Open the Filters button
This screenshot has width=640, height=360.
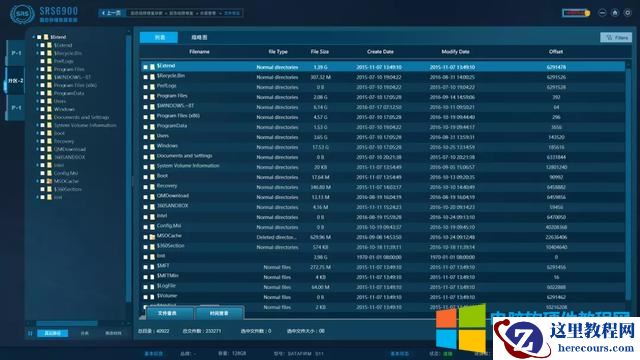pos(616,38)
